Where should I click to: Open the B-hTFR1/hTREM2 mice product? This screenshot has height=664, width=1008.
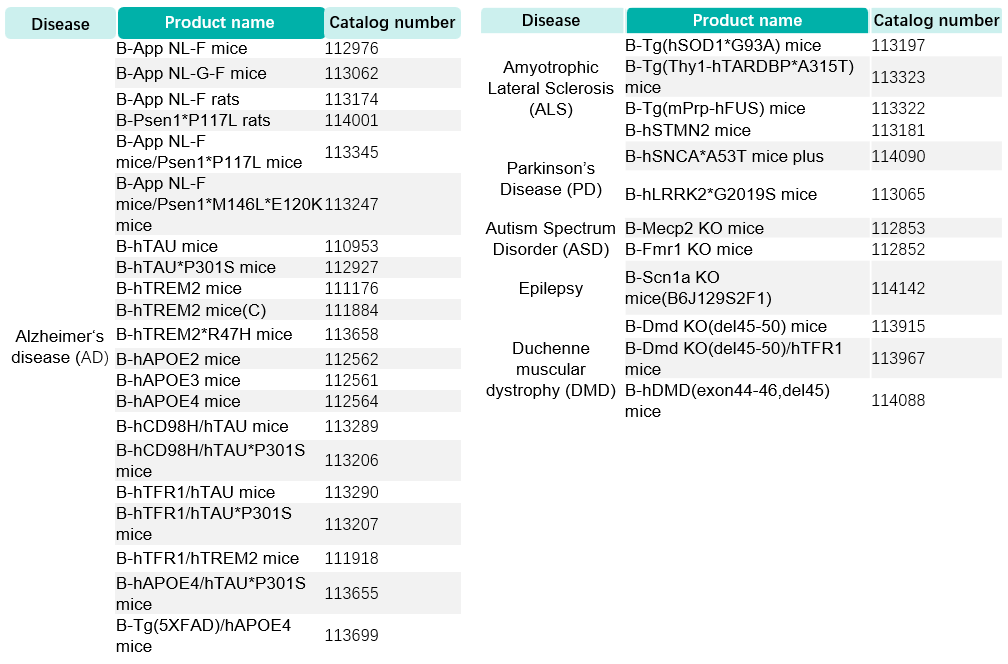click(207, 558)
